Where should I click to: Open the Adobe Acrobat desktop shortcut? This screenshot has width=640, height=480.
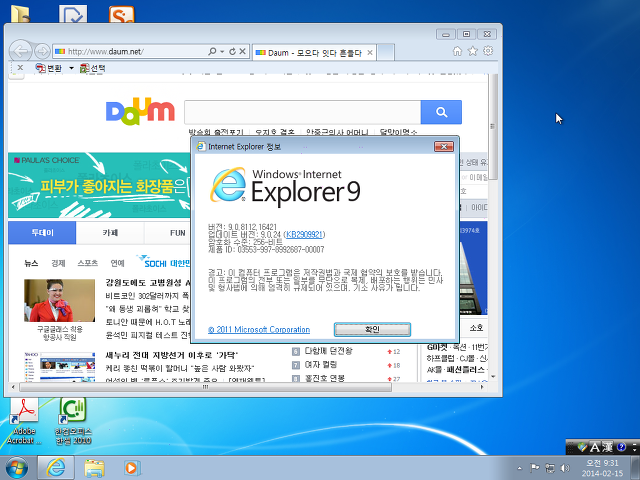coord(24,421)
